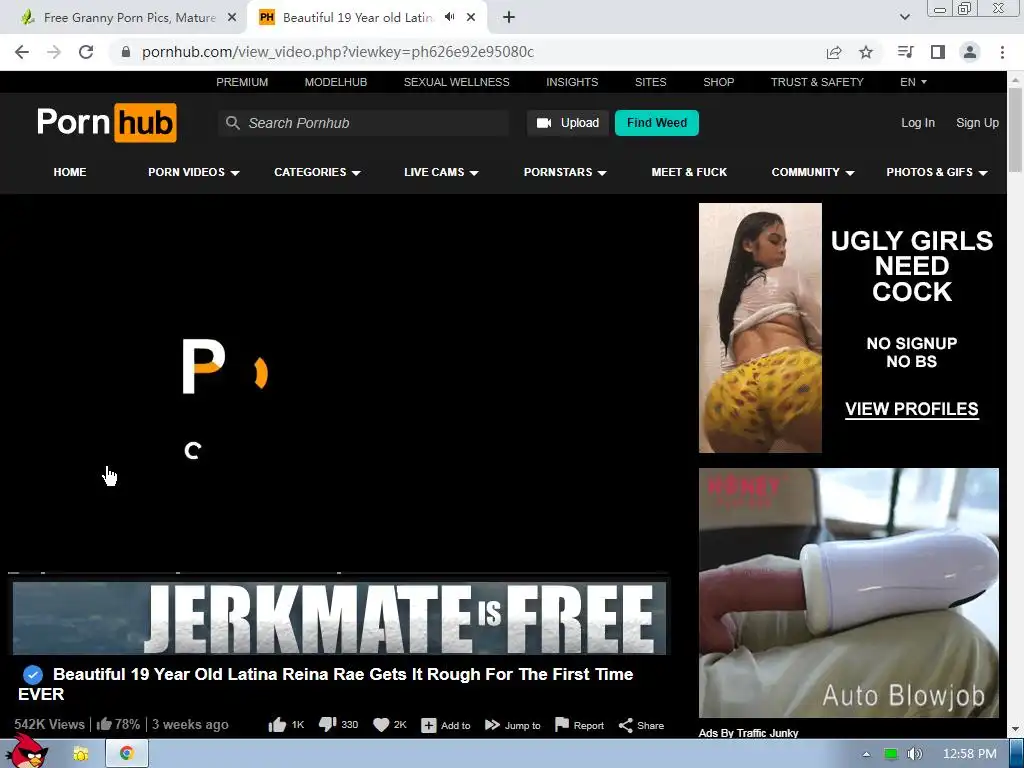
Task: Open the file explorer taskbar icon
Action: (x=81, y=754)
